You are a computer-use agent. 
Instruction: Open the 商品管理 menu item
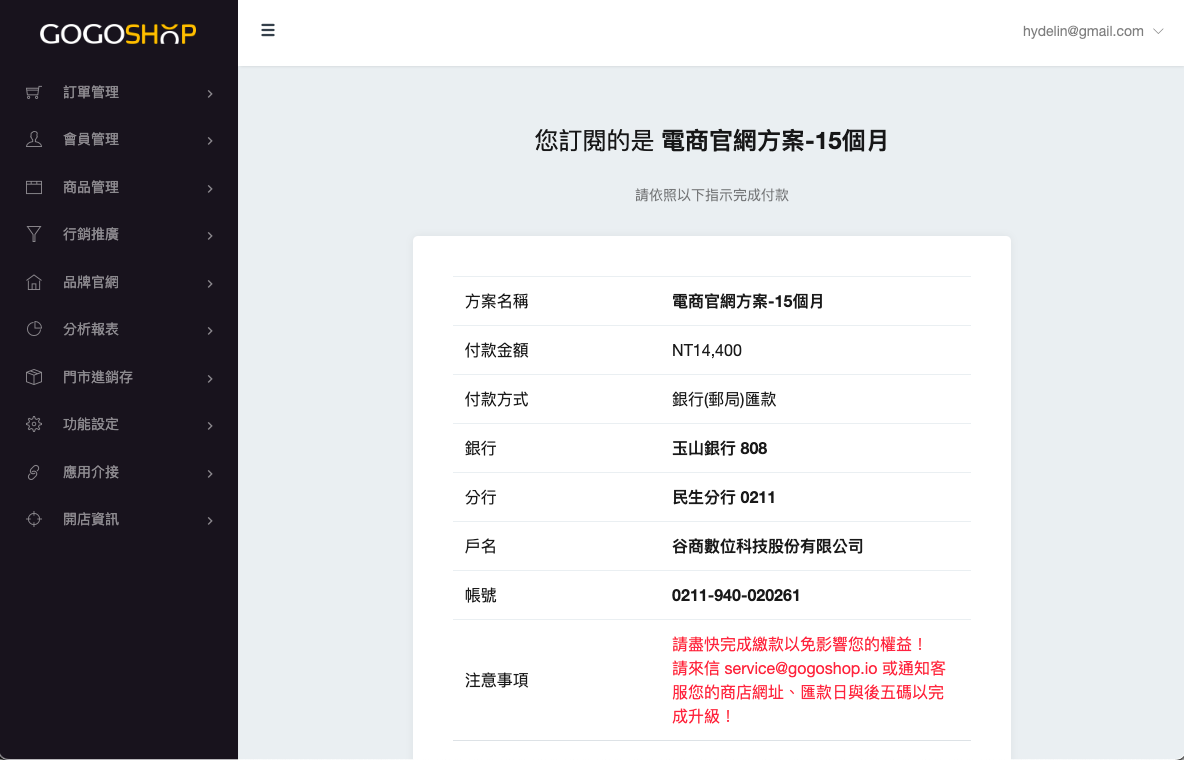[x=119, y=187]
